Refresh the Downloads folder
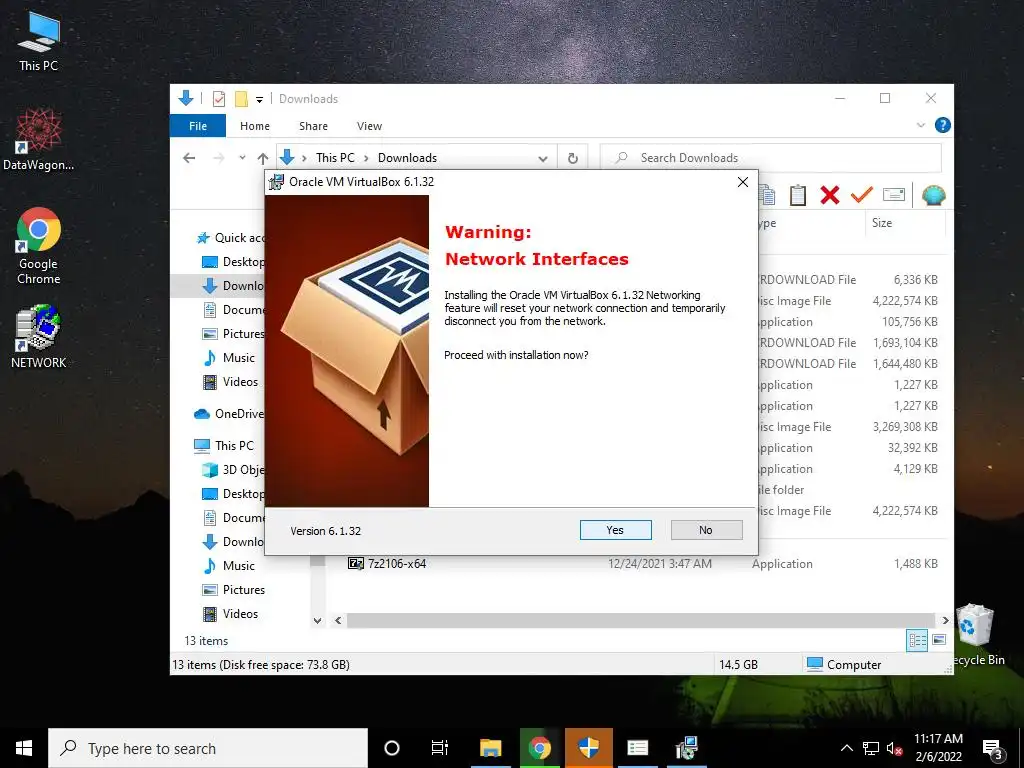 [573, 158]
